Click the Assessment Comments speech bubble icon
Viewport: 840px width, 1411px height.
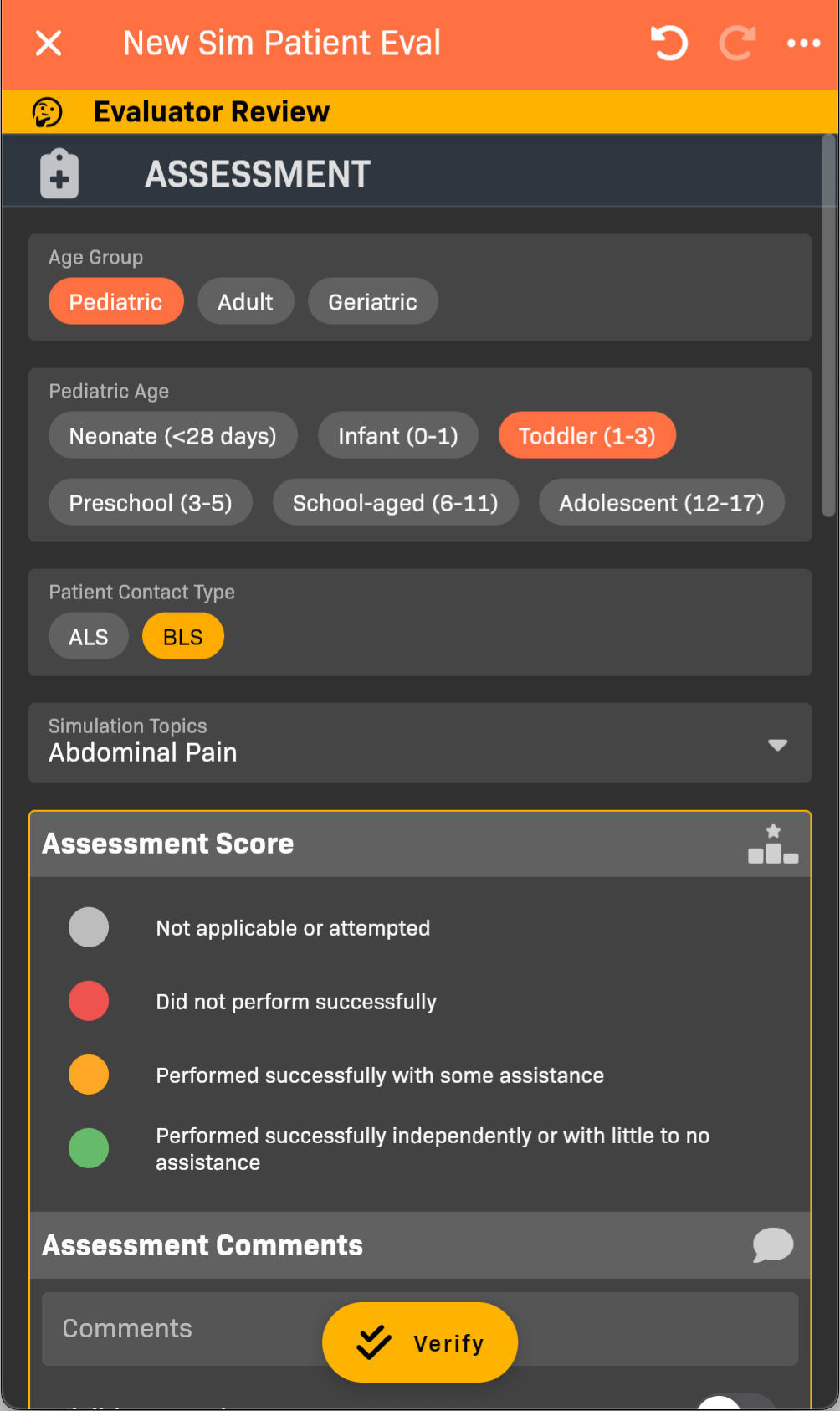(x=772, y=1244)
